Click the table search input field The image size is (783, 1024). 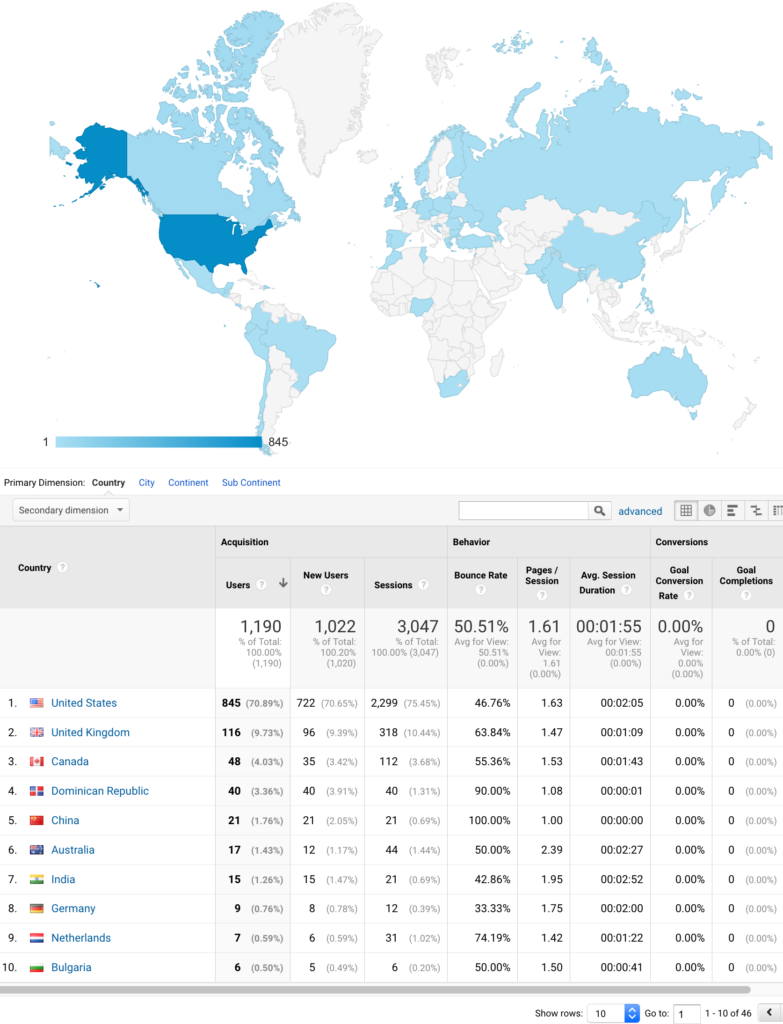(x=523, y=511)
